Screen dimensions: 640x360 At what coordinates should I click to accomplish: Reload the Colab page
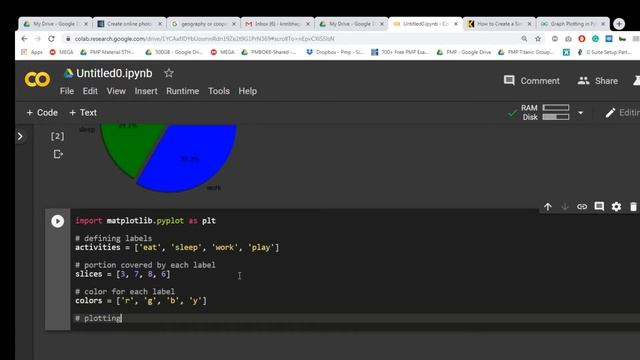pyautogui.click(x=51, y=39)
